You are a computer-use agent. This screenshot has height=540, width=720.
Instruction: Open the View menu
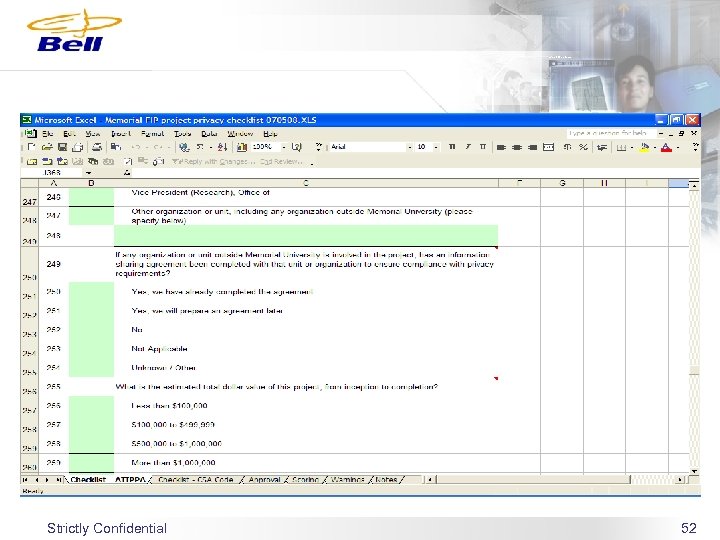pos(93,134)
